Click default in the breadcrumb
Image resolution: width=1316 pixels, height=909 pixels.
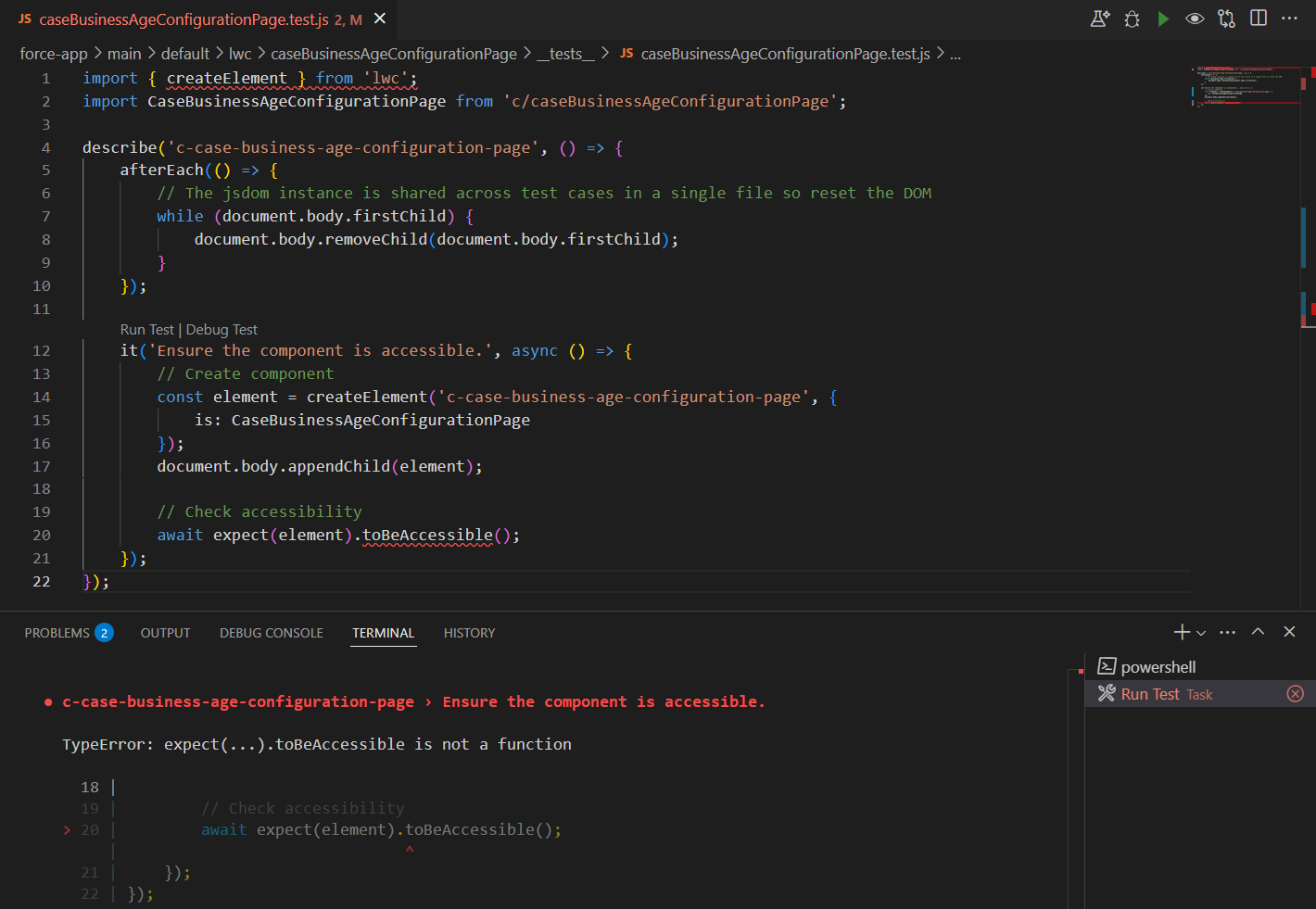(x=185, y=54)
